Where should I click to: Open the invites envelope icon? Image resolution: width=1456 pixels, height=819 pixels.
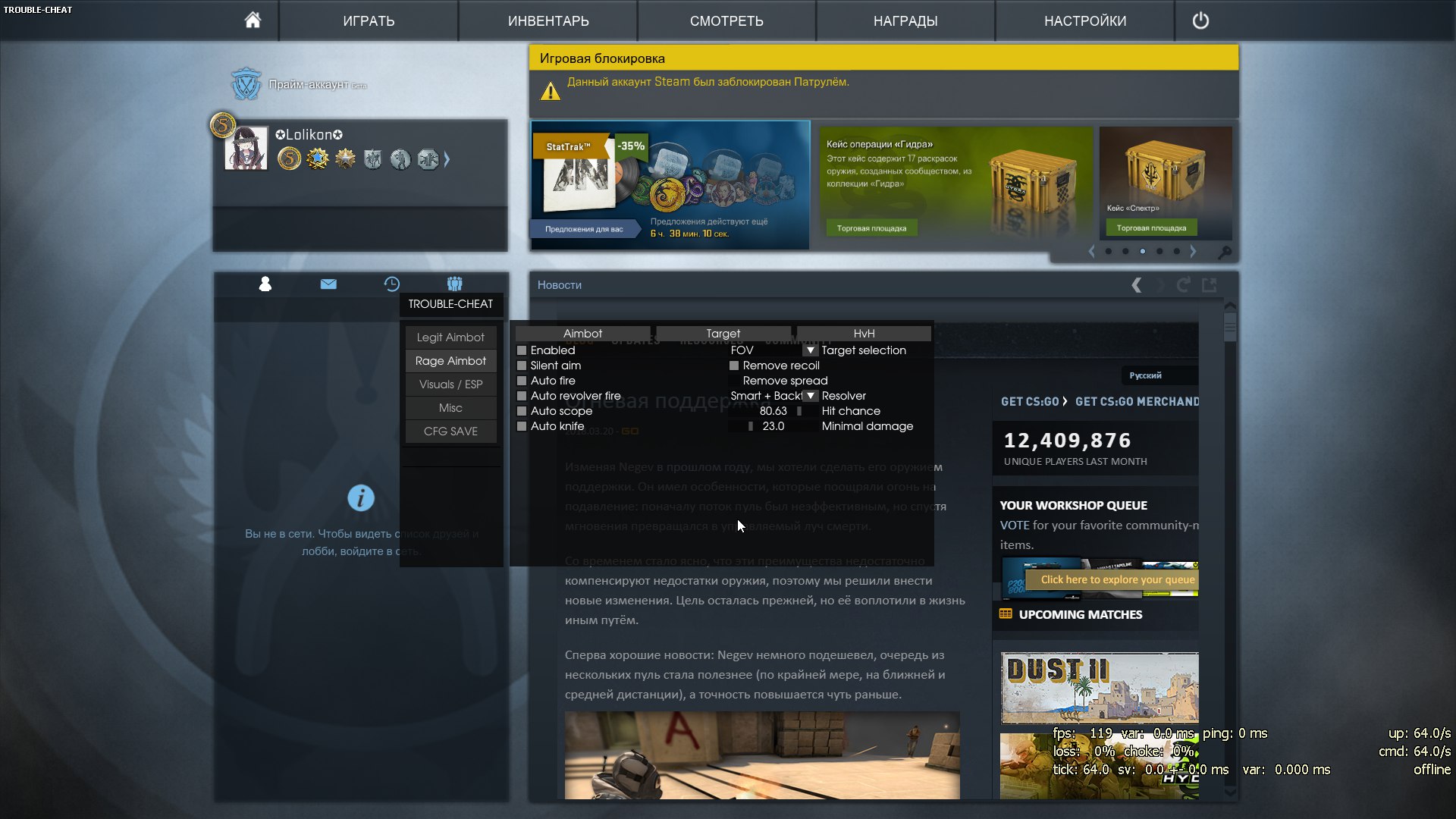[x=328, y=284]
